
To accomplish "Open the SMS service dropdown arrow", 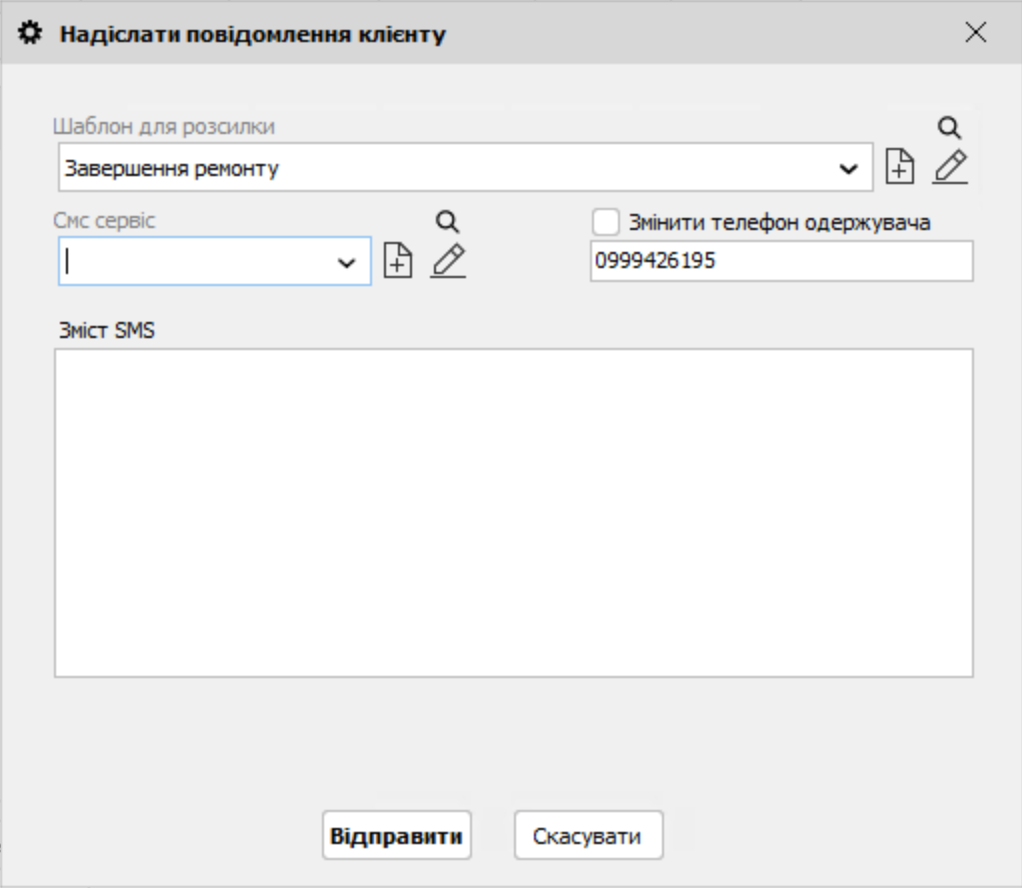I will pyautogui.click(x=347, y=263).
